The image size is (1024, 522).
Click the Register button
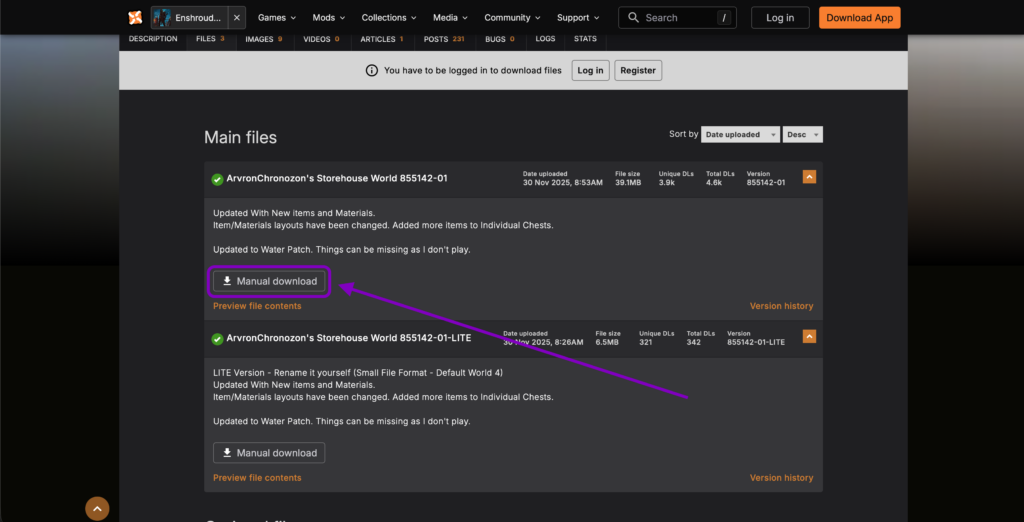click(x=638, y=71)
